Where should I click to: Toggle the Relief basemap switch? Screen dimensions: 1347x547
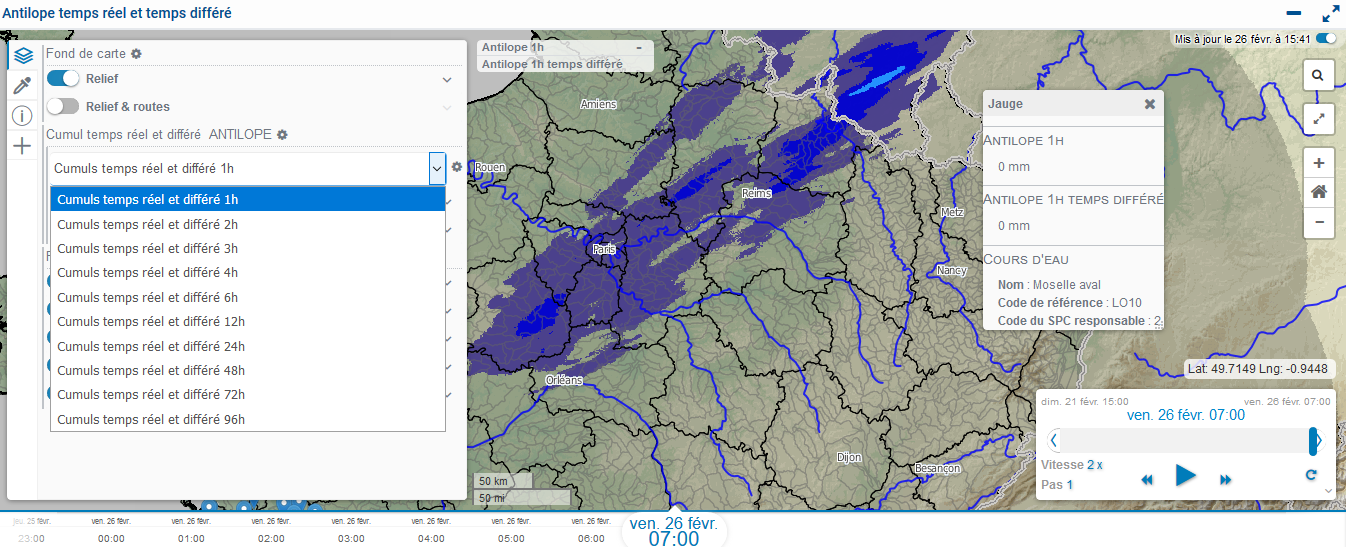[63, 79]
